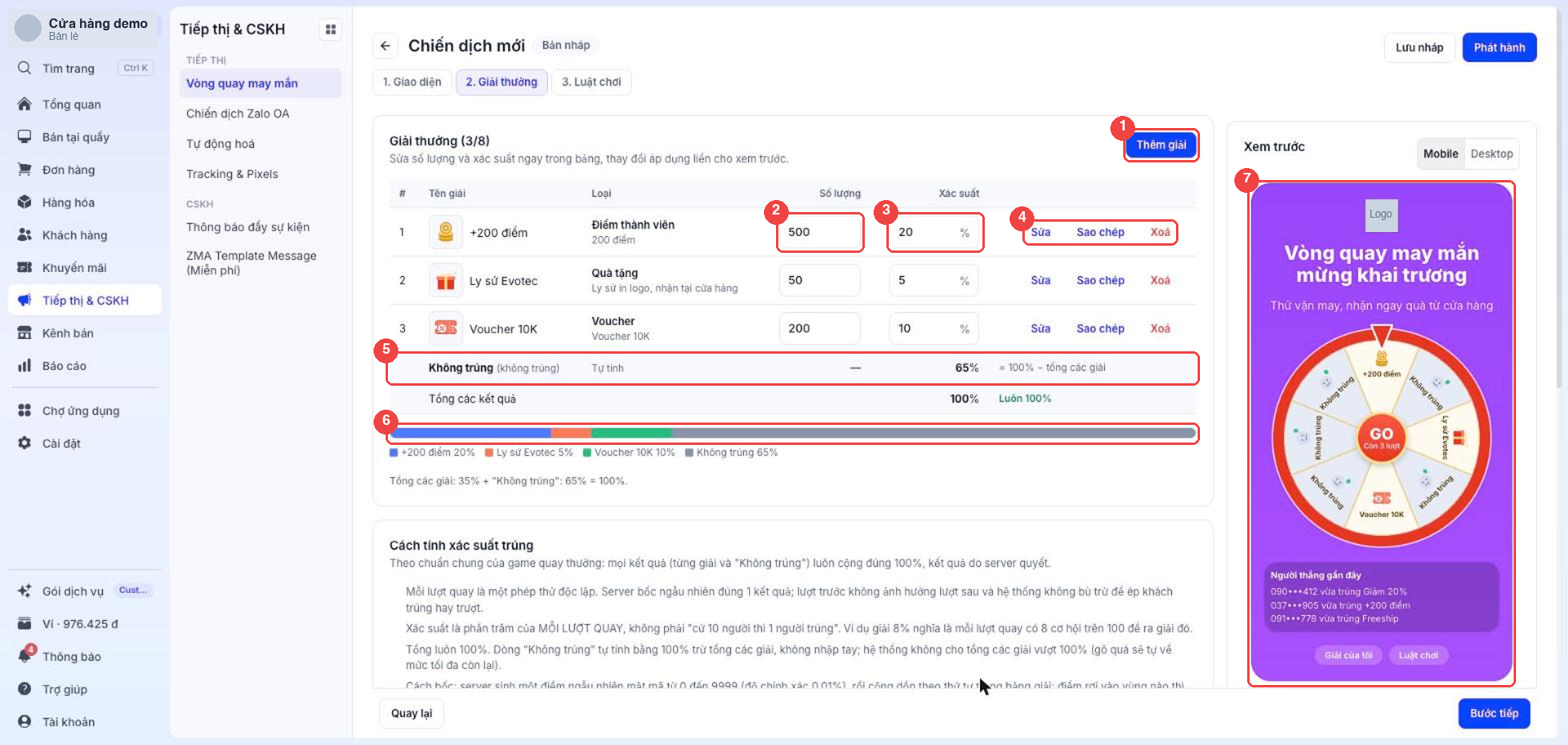Switch preview to Mobile mode
The width and height of the screenshot is (1568, 745).
point(1440,154)
